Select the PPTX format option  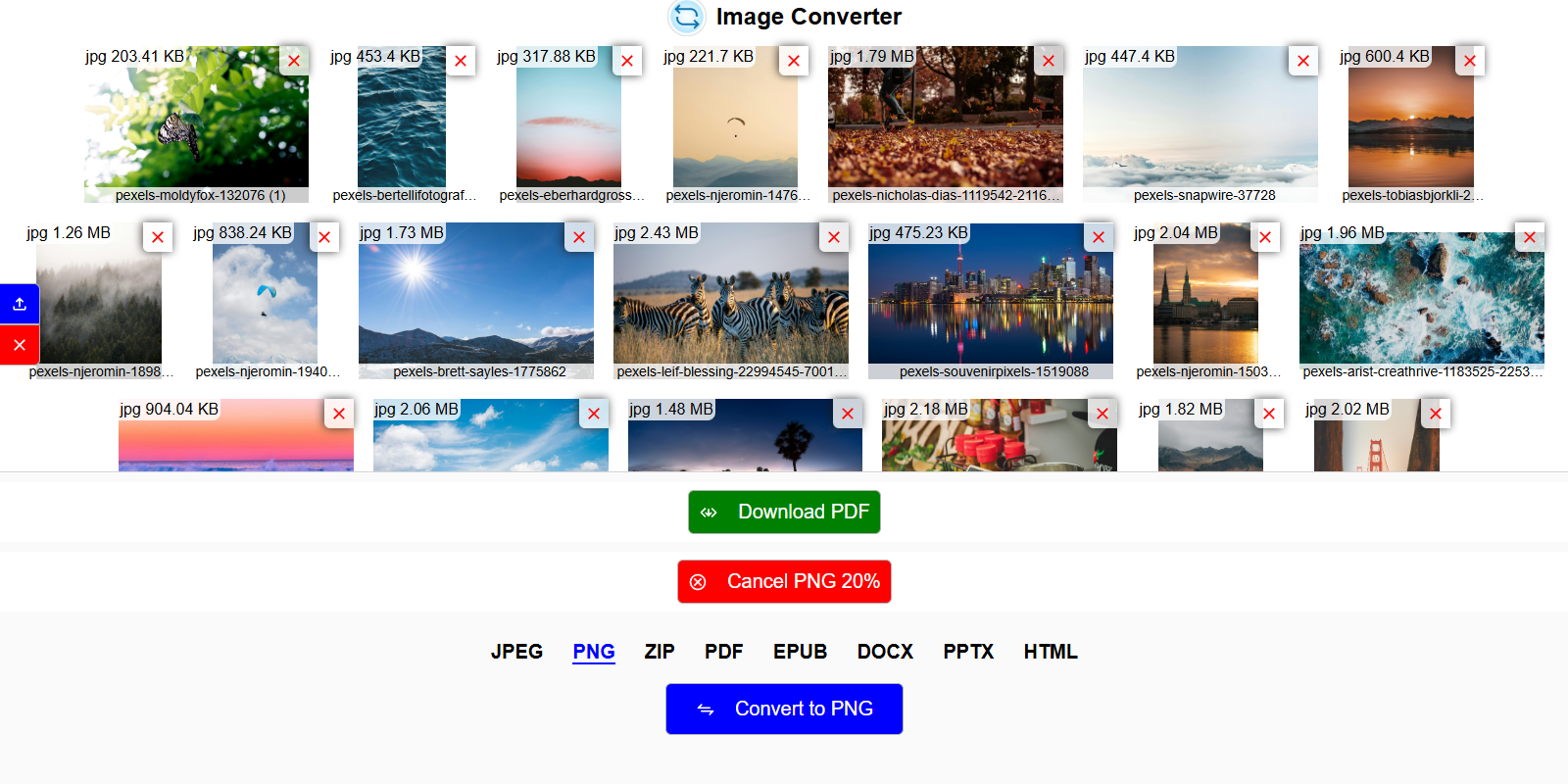point(968,652)
